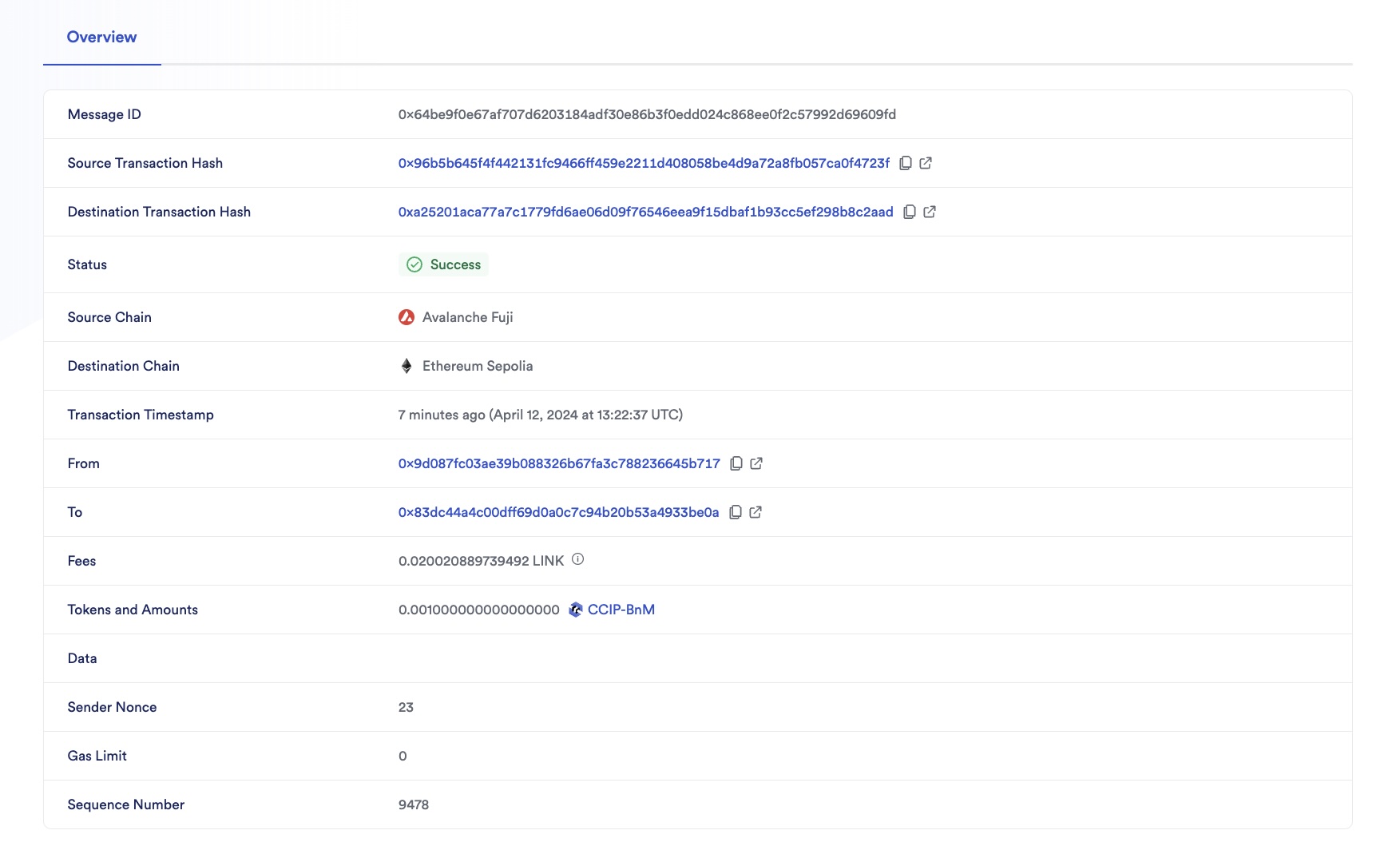Open Destination Transaction Hash in block explorer
Viewport: 1400px width, 858px height.
point(930,212)
